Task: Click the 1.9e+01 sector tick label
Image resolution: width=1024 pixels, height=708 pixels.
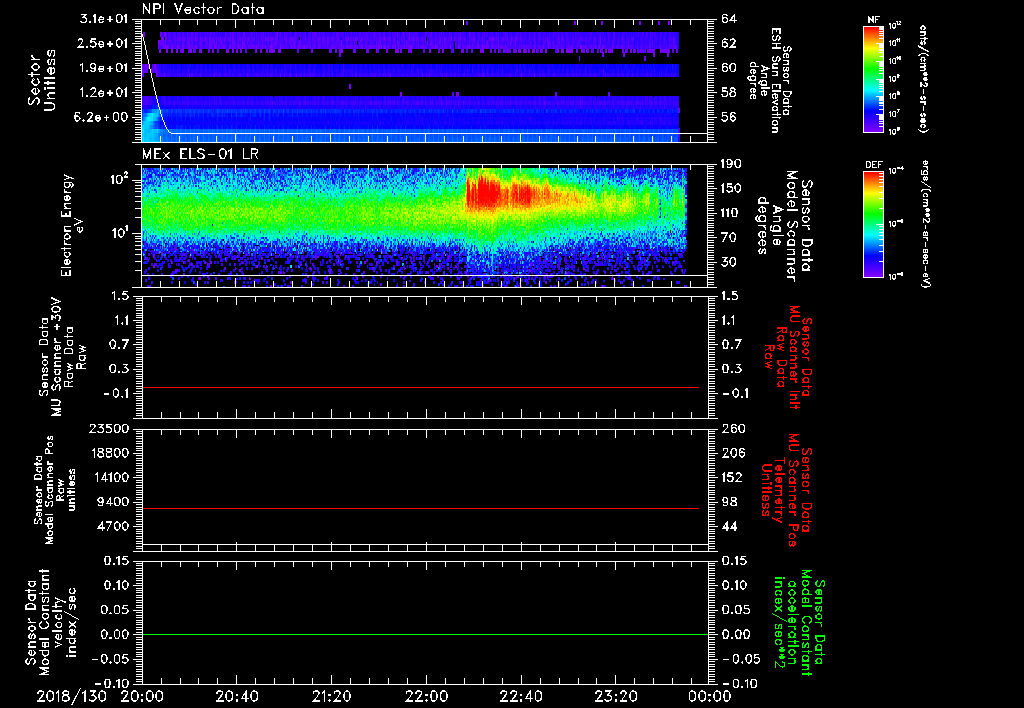Action: pyautogui.click(x=103, y=68)
